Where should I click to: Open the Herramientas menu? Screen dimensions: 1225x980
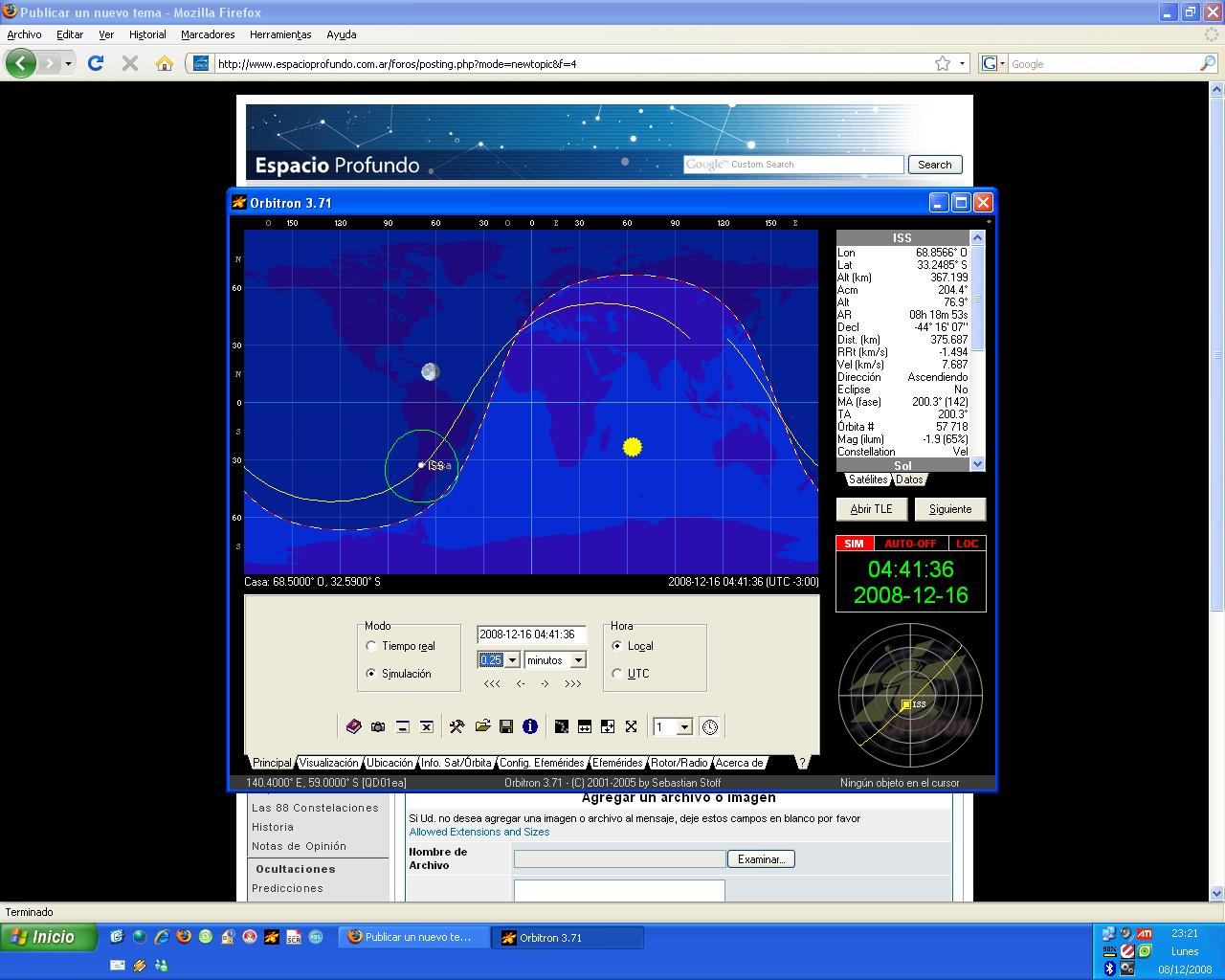pos(280,34)
